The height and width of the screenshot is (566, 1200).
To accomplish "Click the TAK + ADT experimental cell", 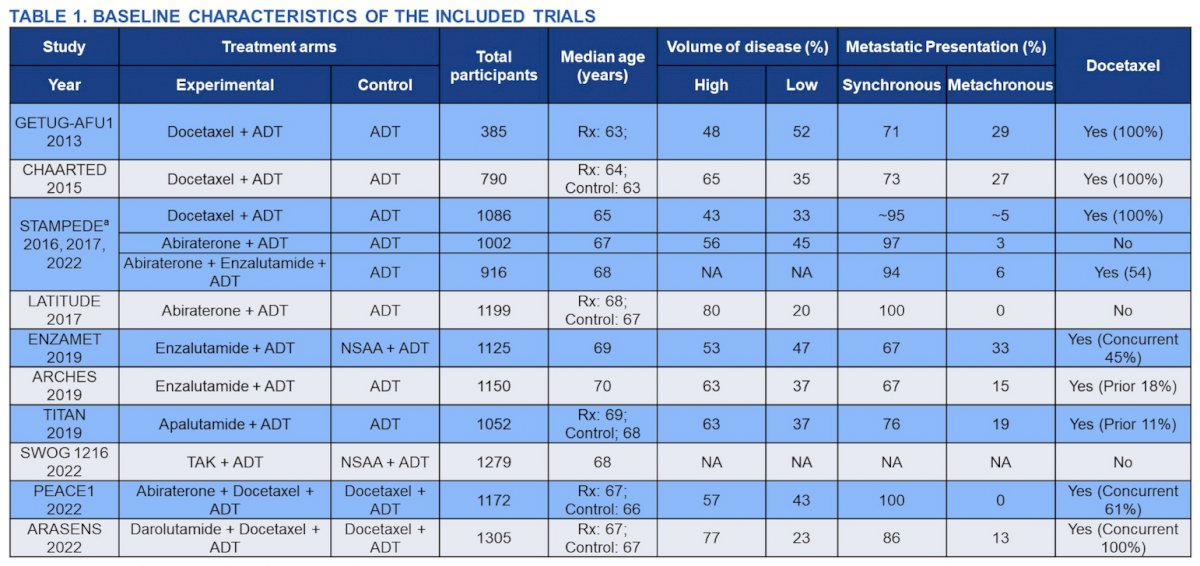I will click(x=225, y=462).
